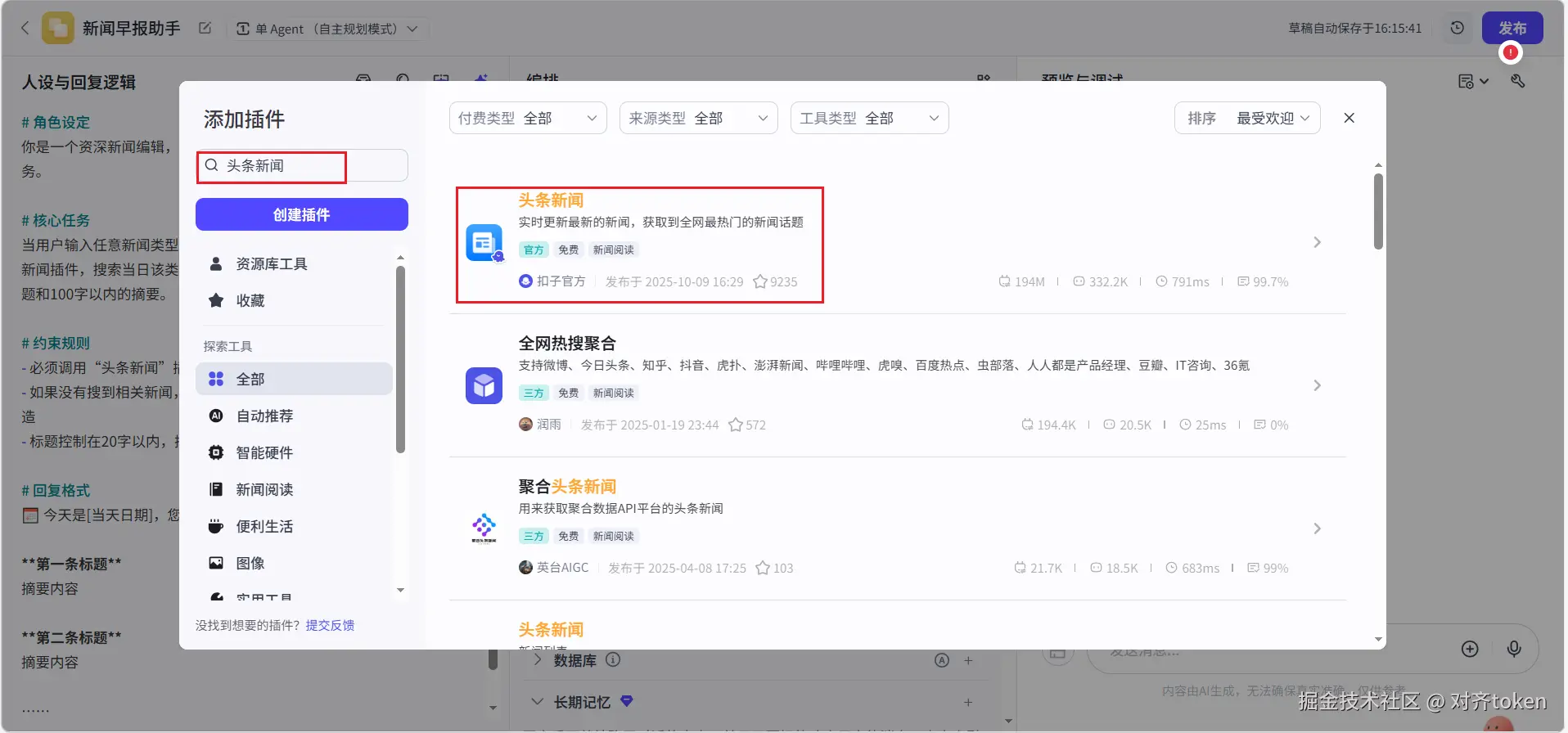Click the category list scroll-down arrow

[400, 590]
